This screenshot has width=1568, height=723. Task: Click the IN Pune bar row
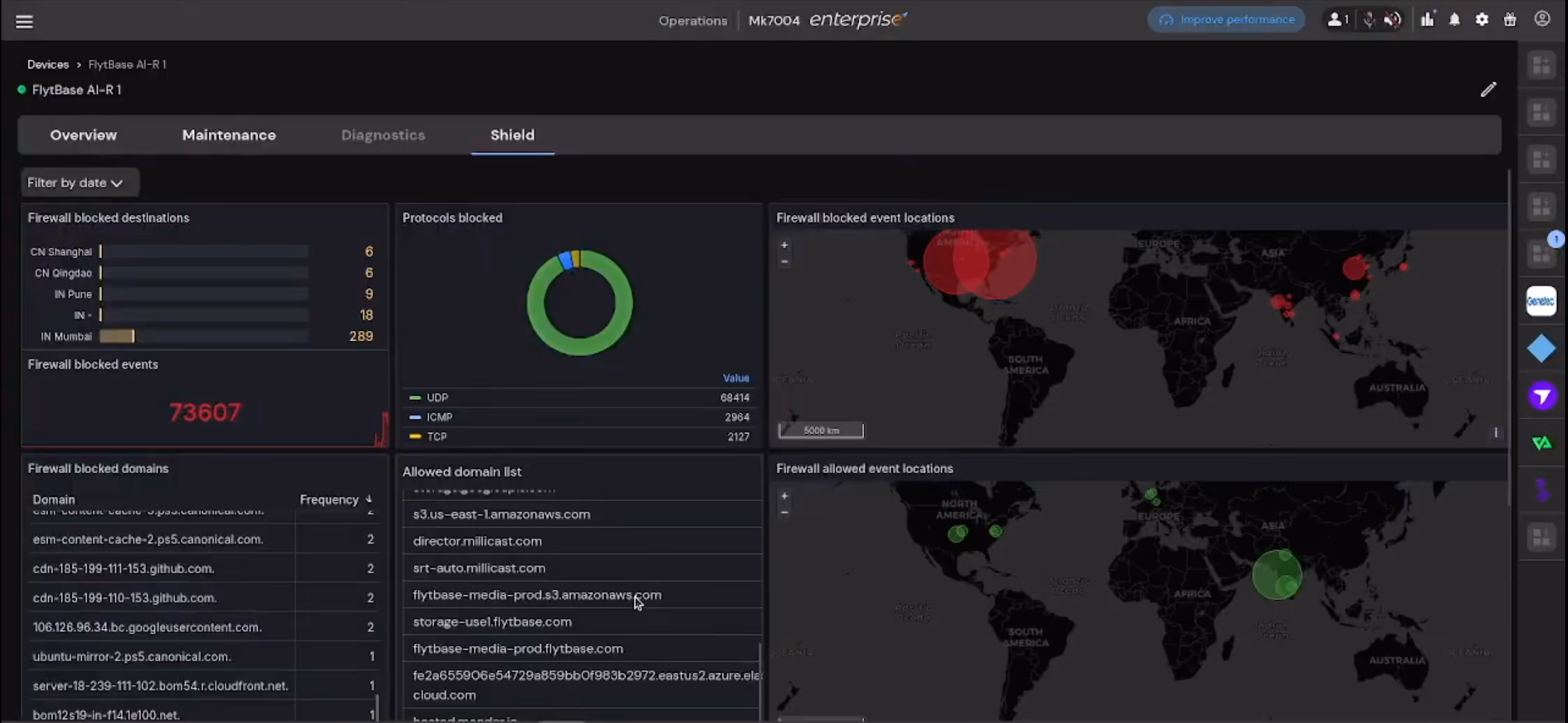coord(201,295)
